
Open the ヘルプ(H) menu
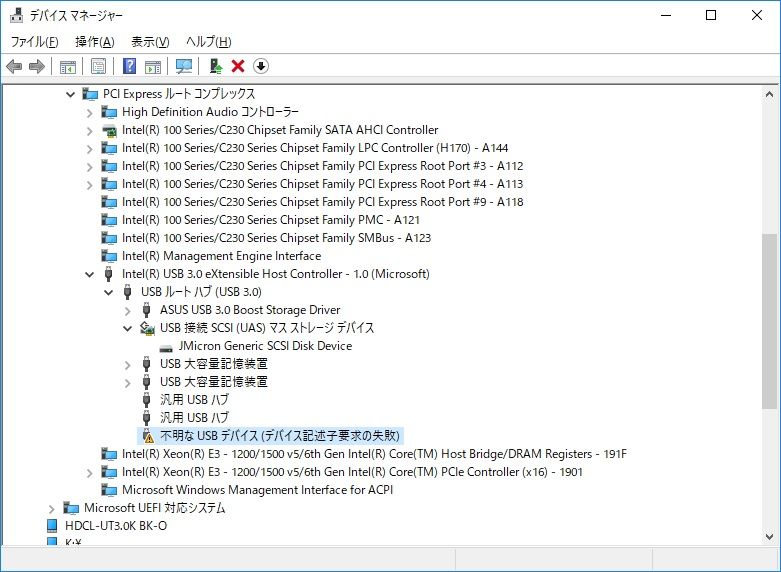209,41
